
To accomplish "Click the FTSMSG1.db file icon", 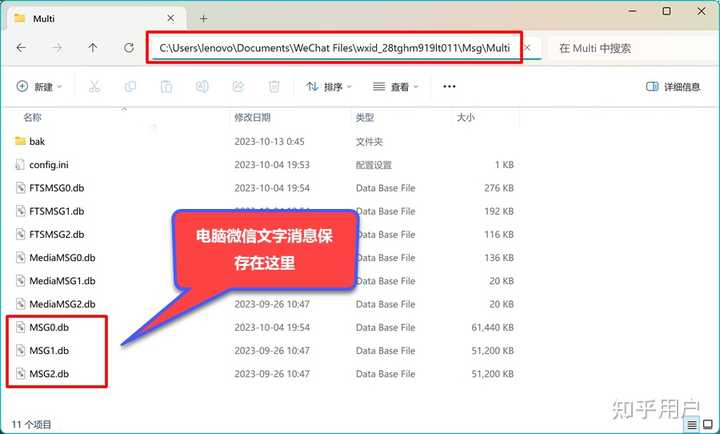I will [20, 211].
